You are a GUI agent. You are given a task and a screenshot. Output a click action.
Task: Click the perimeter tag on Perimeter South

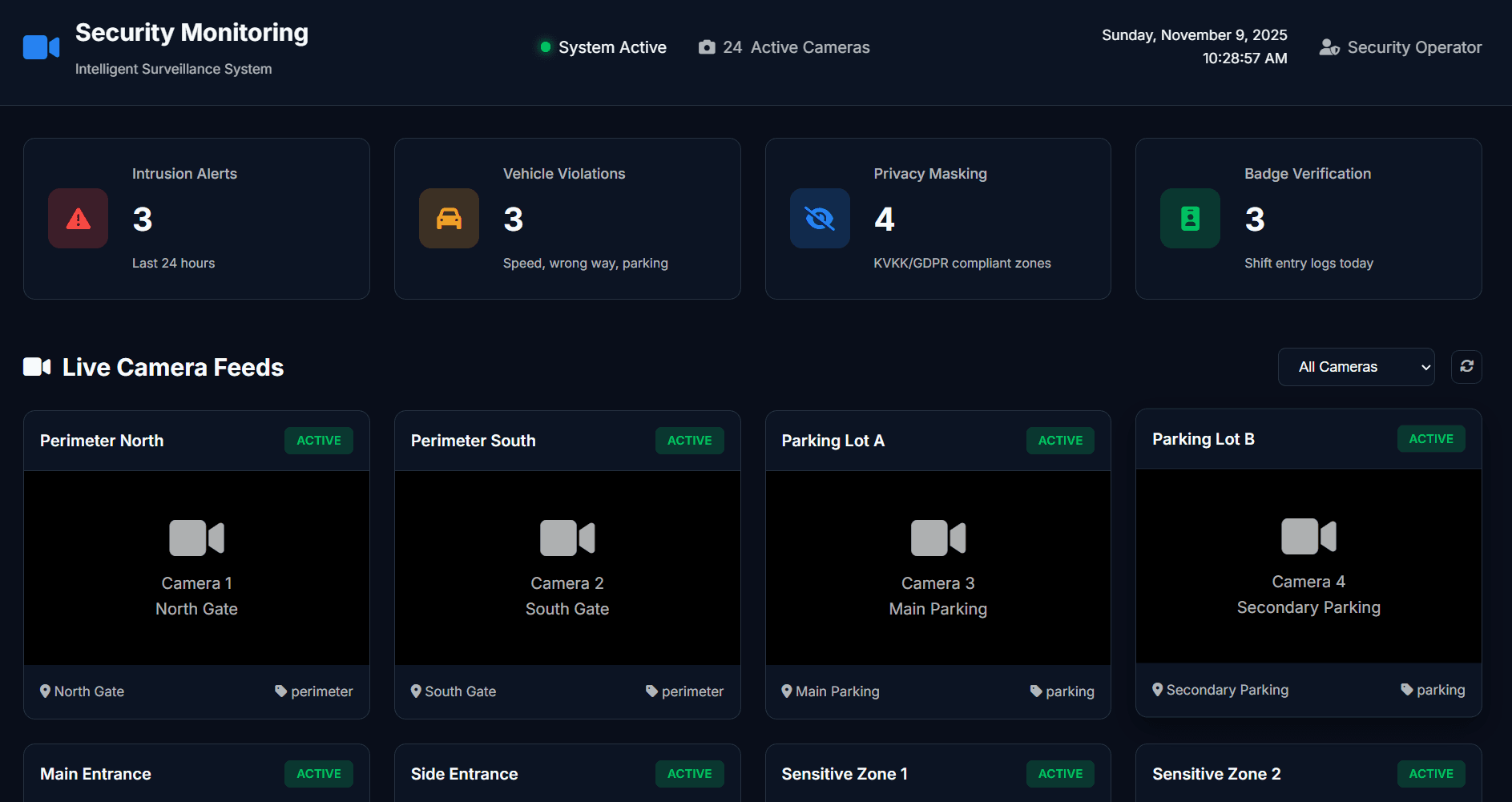pyautogui.click(x=685, y=691)
